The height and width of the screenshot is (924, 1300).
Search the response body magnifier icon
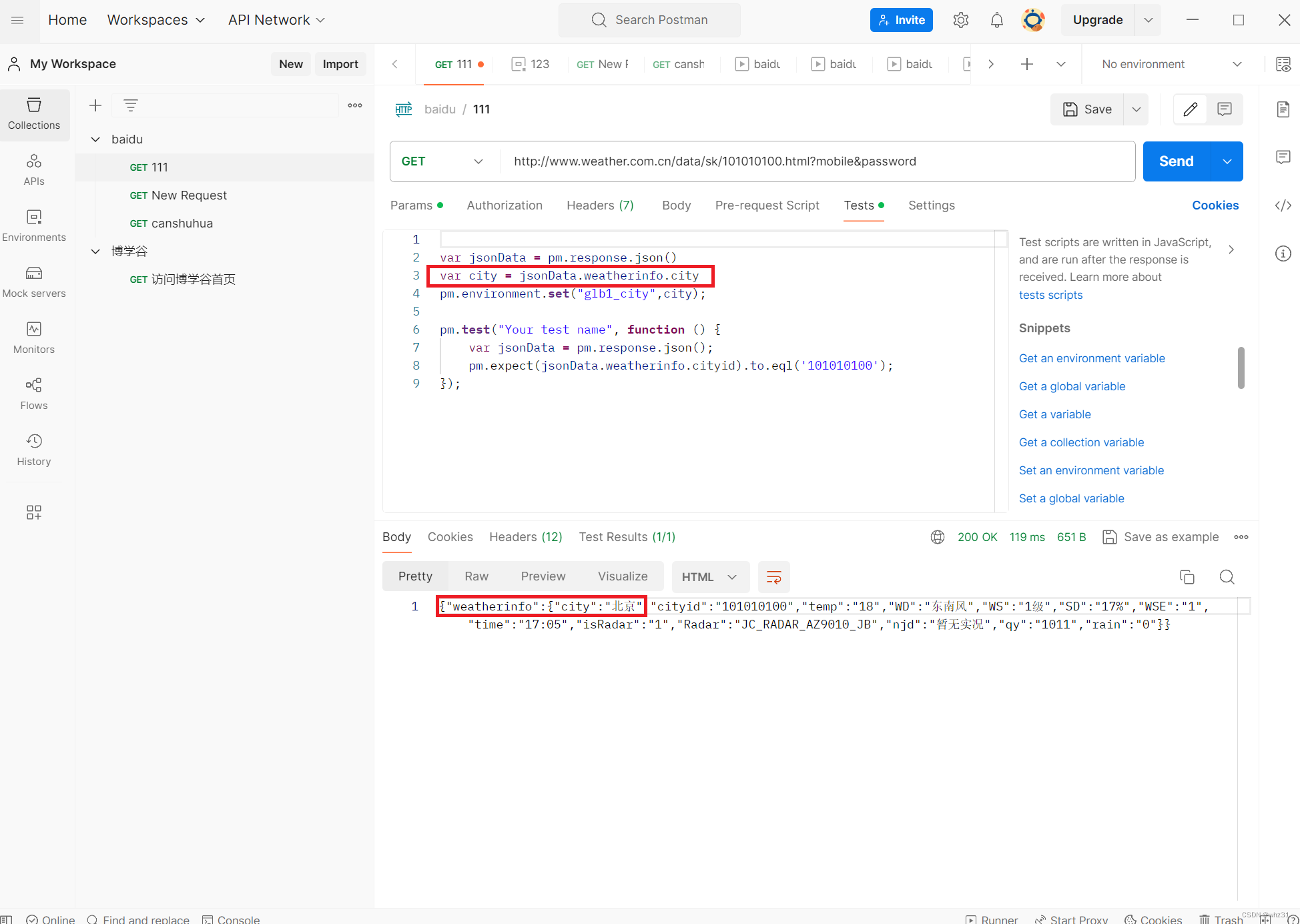tap(1227, 577)
